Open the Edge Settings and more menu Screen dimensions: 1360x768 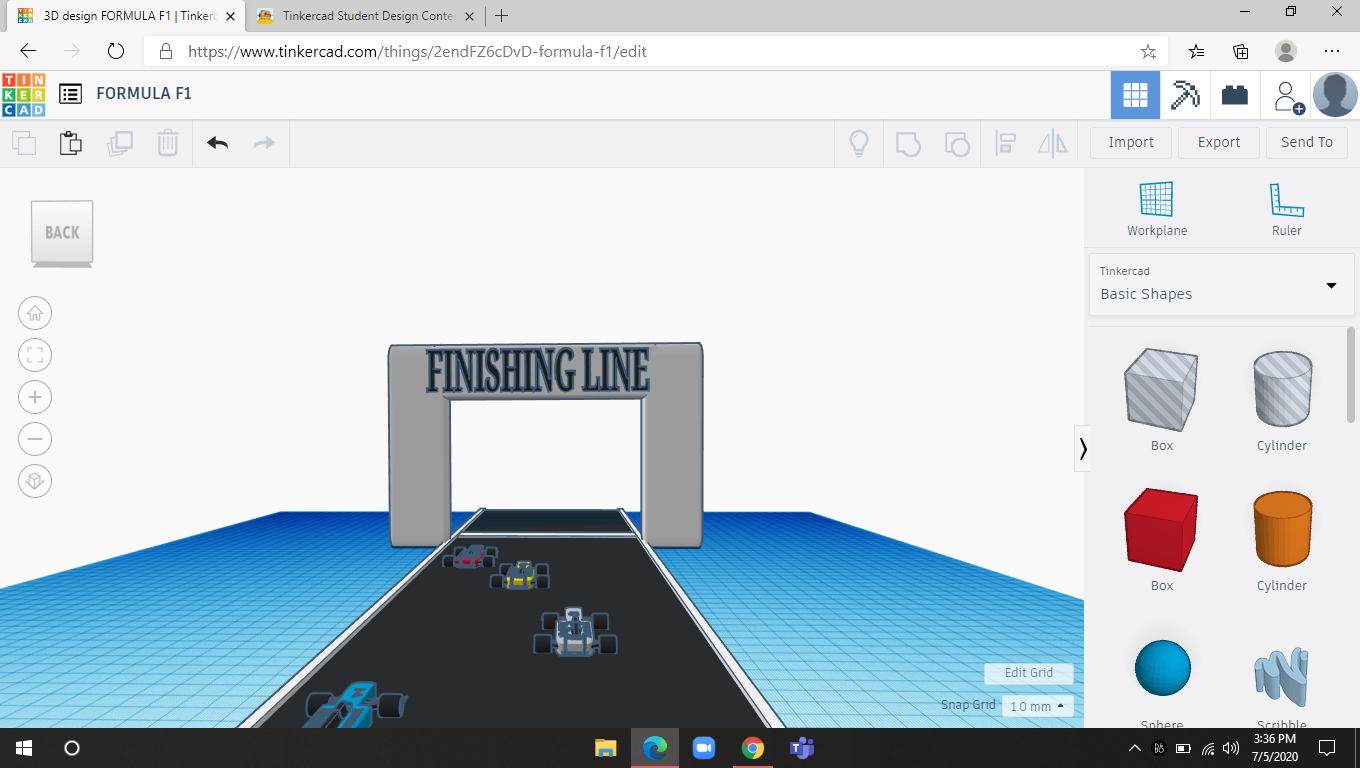point(1332,51)
